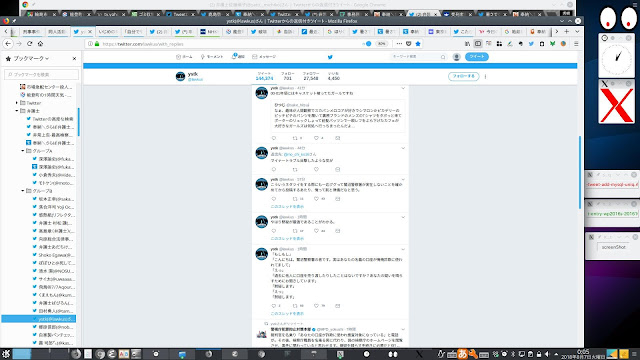Click the yzdk profile avatar in header
Image resolution: width=640 pixels, height=360 pixels.
[180, 76]
